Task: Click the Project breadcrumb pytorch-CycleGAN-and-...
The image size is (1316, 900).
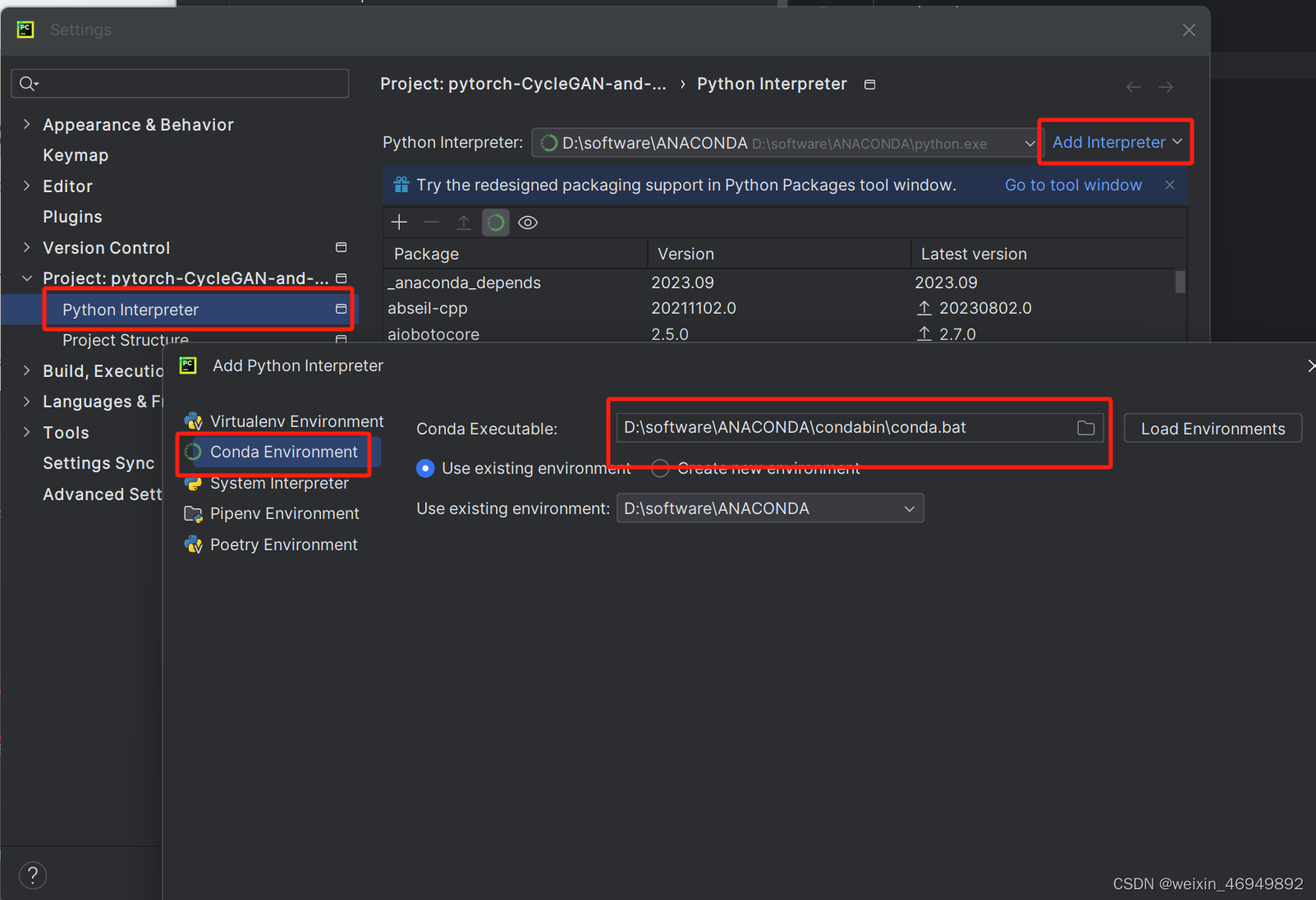Action: (523, 84)
